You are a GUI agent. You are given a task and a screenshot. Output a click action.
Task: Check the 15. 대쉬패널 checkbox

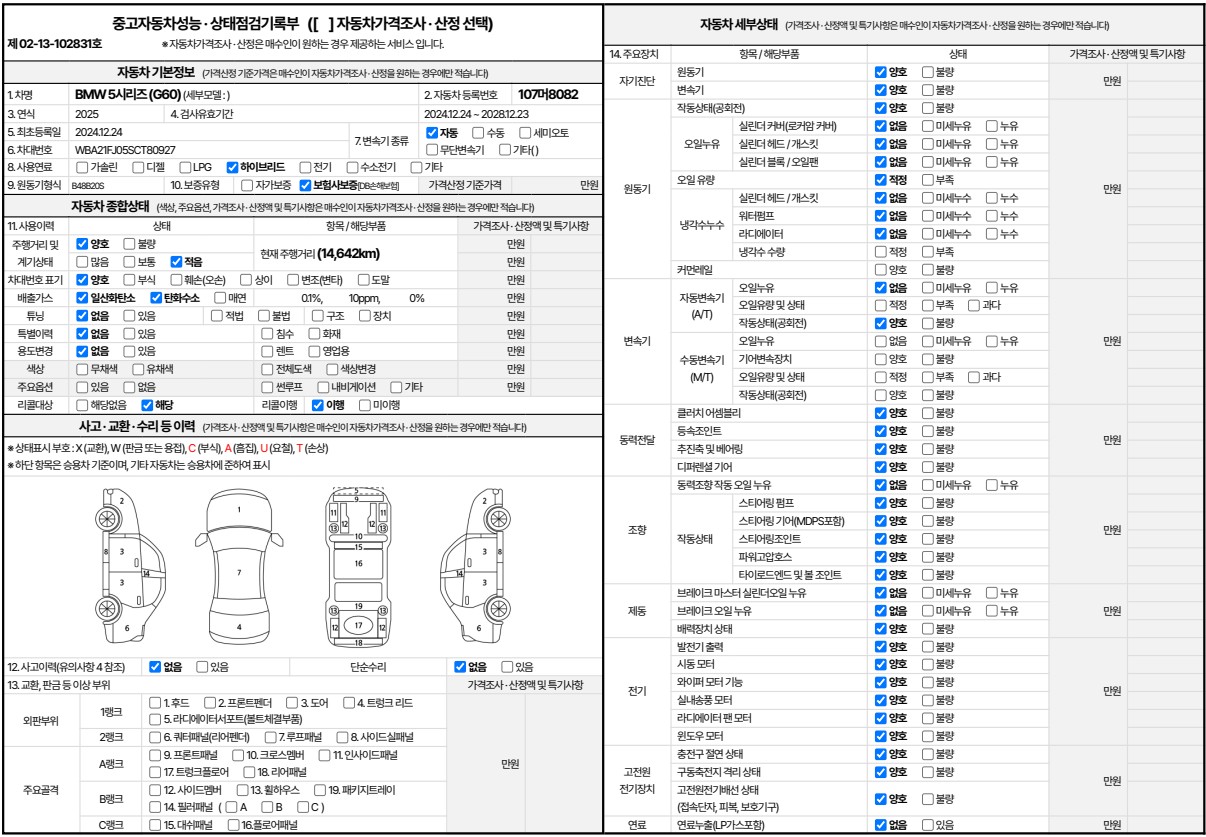tap(154, 825)
